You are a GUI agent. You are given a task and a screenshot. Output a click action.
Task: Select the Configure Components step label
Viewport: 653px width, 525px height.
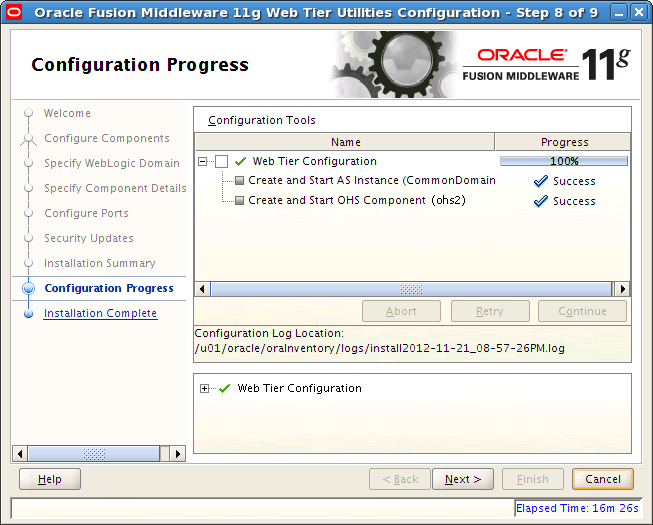click(x=107, y=138)
